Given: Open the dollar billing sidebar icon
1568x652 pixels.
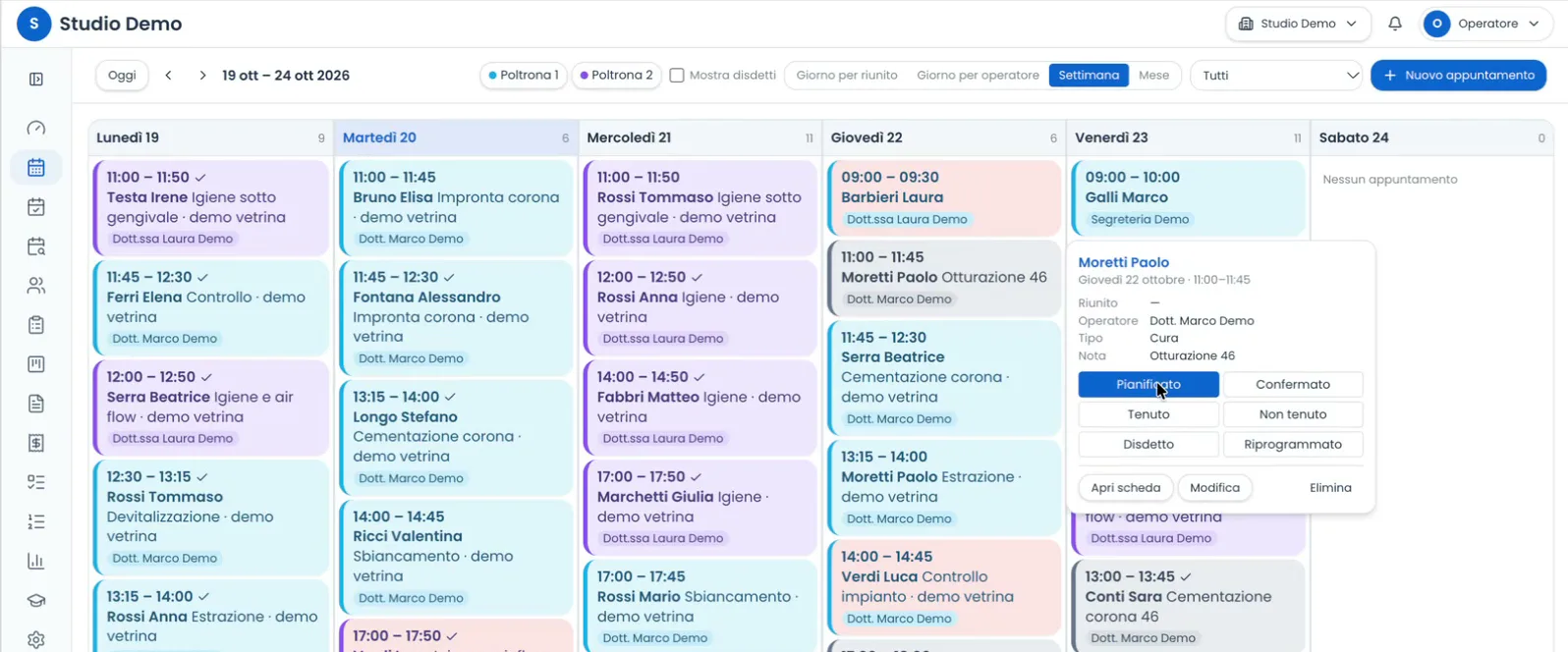Looking at the screenshot, I should tap(36, 443).
